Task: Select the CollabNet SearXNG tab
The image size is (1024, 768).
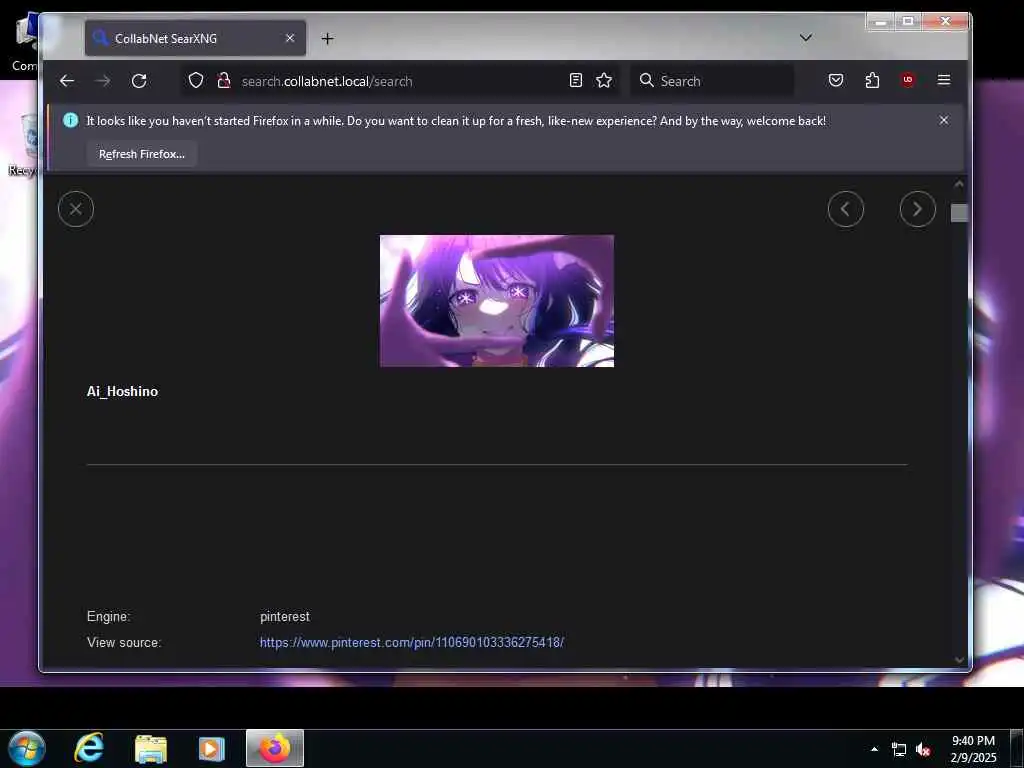Action: tap(195, 39)
